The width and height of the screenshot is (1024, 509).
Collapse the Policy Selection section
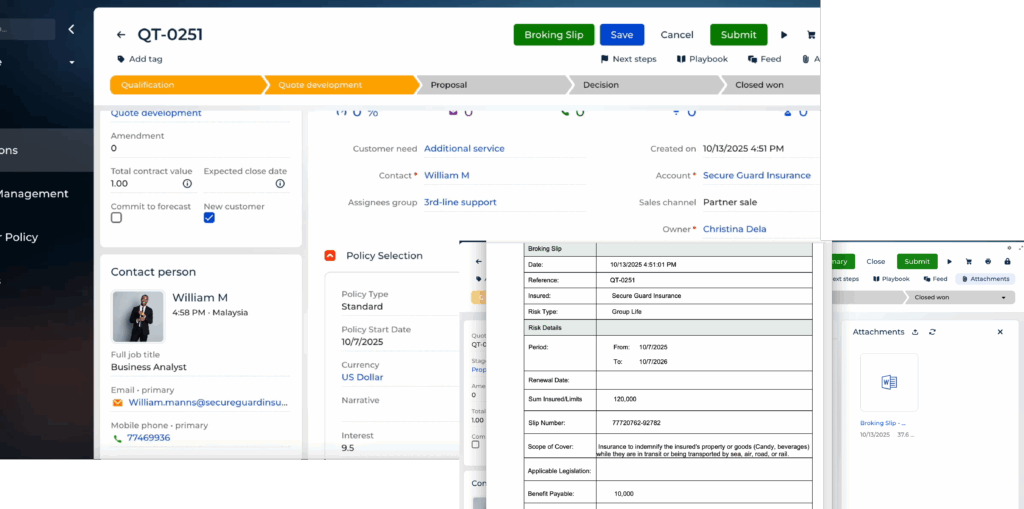(x=330, y=256)
